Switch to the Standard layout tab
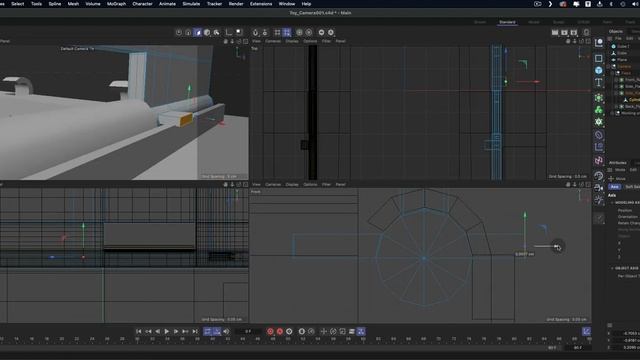Screen dimensions: 640x360 pos(507,22)
